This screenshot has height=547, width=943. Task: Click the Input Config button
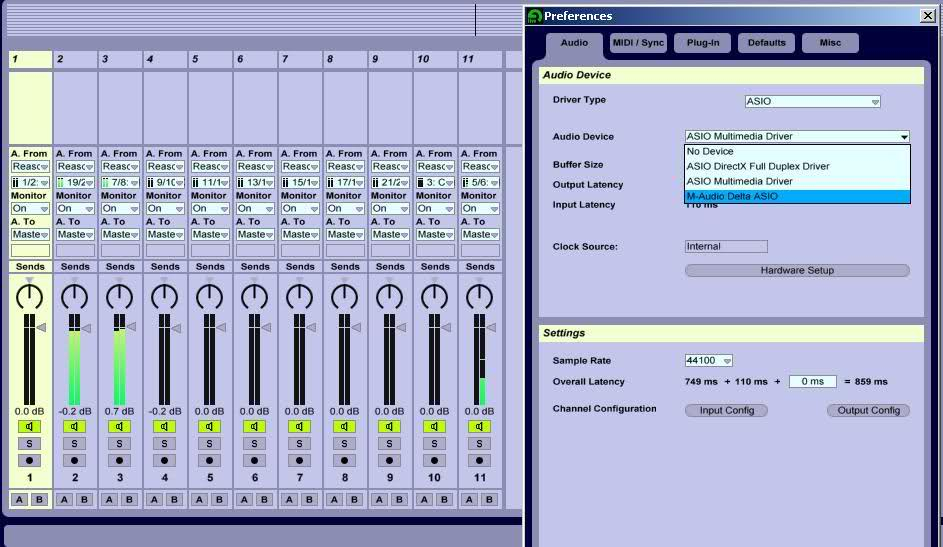pos(726,411)
